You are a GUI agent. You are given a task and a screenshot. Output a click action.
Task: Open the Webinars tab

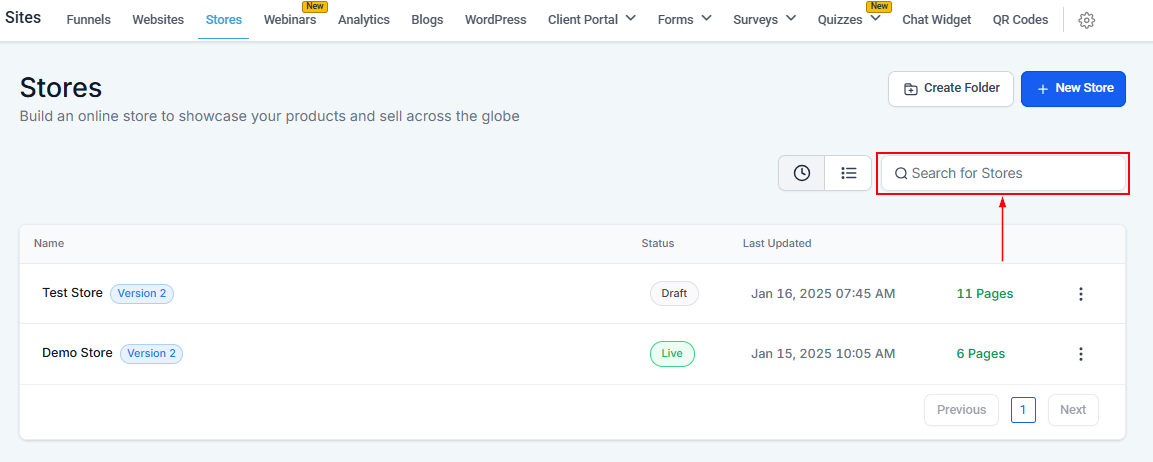(290, 20)
